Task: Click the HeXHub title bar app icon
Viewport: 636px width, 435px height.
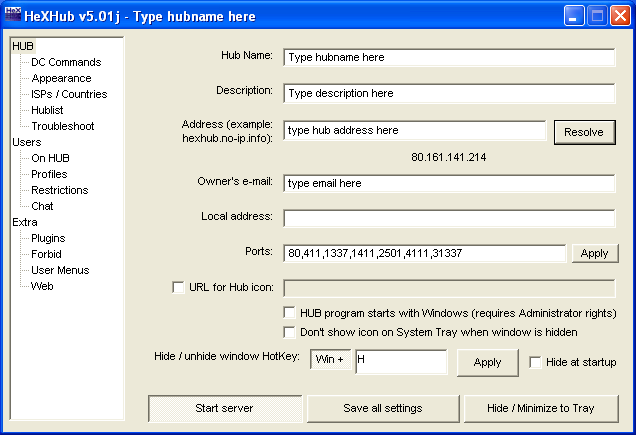Action: point(14,16)
